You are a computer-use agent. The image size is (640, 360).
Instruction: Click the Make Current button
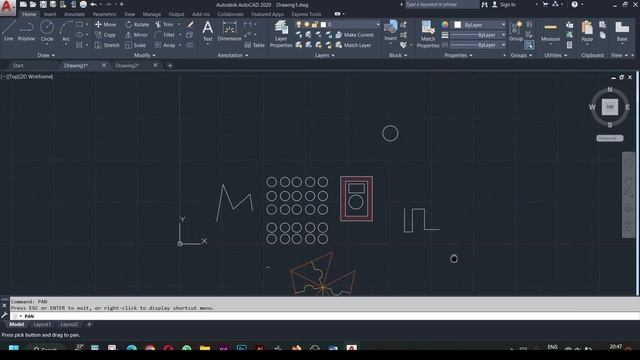[354, 35]
